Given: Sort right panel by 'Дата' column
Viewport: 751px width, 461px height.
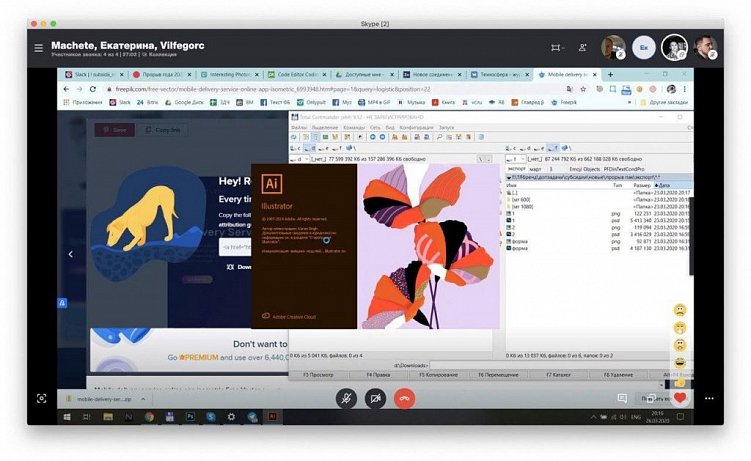Looking at the screenshot, I should (671, 185).
